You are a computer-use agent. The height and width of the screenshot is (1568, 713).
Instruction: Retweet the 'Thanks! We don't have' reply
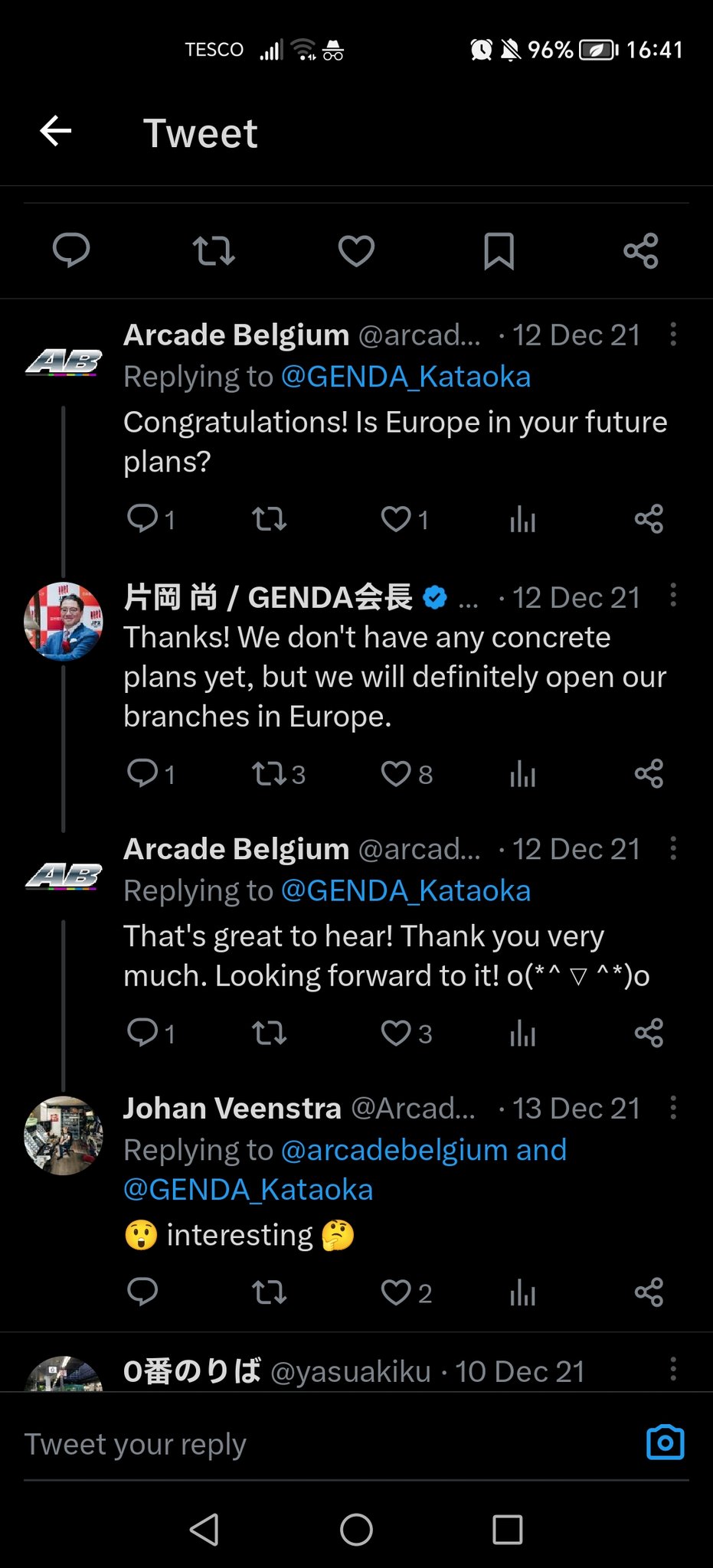coord(270,774)
